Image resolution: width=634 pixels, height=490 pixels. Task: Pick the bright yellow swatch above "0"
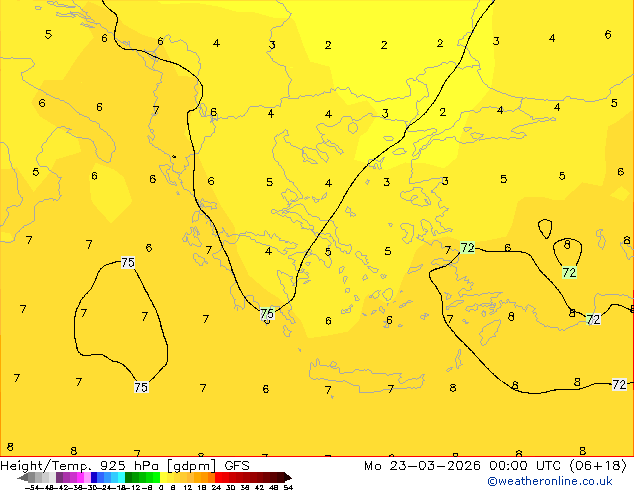[x=163, y=477]
